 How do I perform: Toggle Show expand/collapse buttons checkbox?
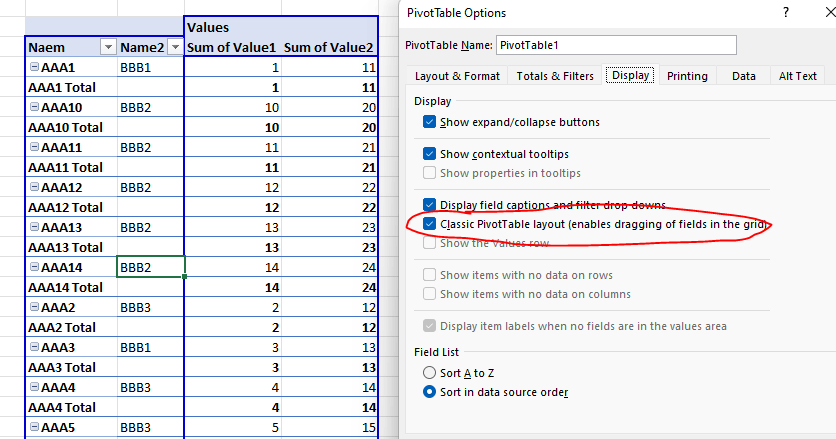click(x=429, y=122)
